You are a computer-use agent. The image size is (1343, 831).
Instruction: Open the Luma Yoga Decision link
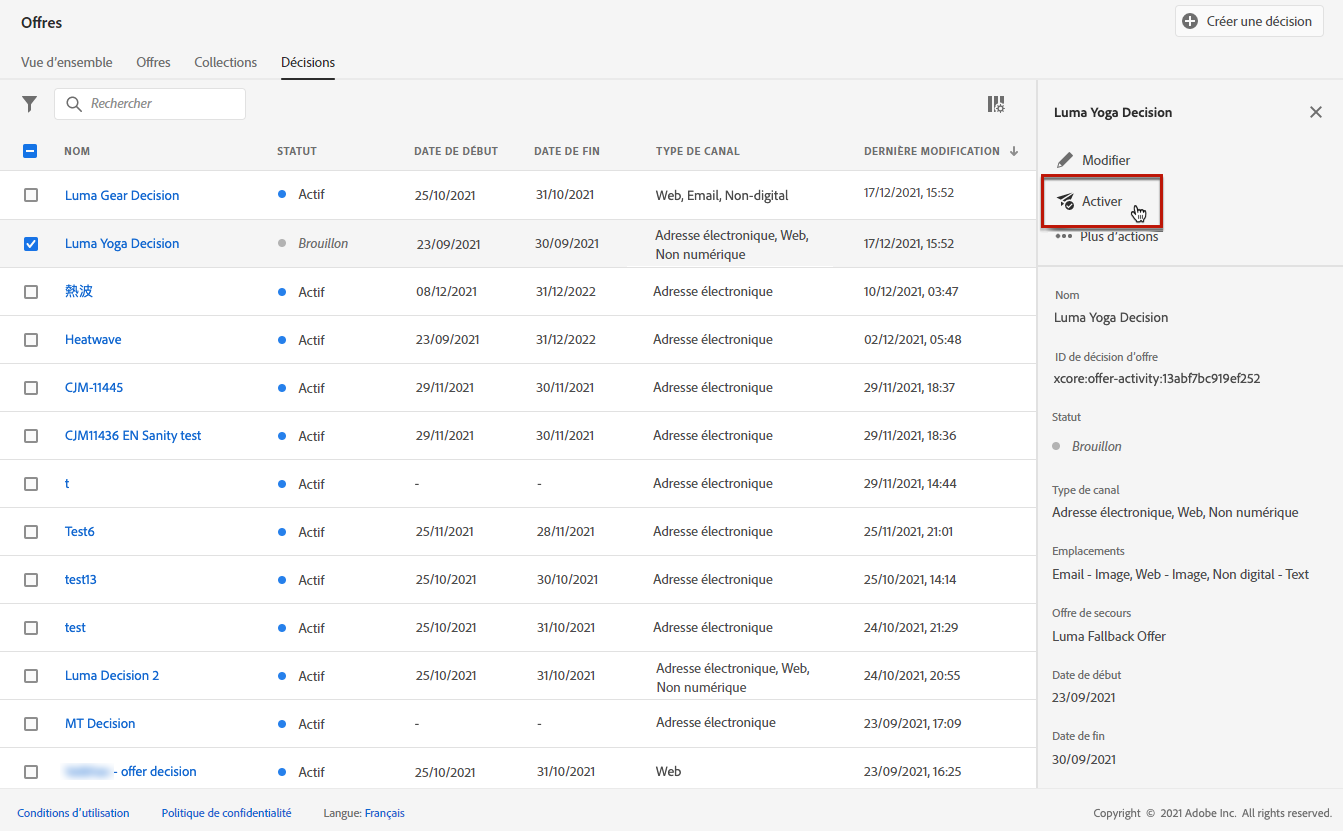[x=122, y=243]
